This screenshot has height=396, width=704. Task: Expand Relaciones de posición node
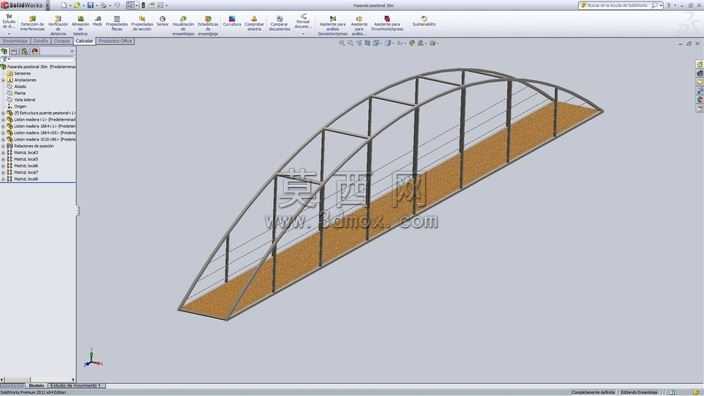pos(3,146)
